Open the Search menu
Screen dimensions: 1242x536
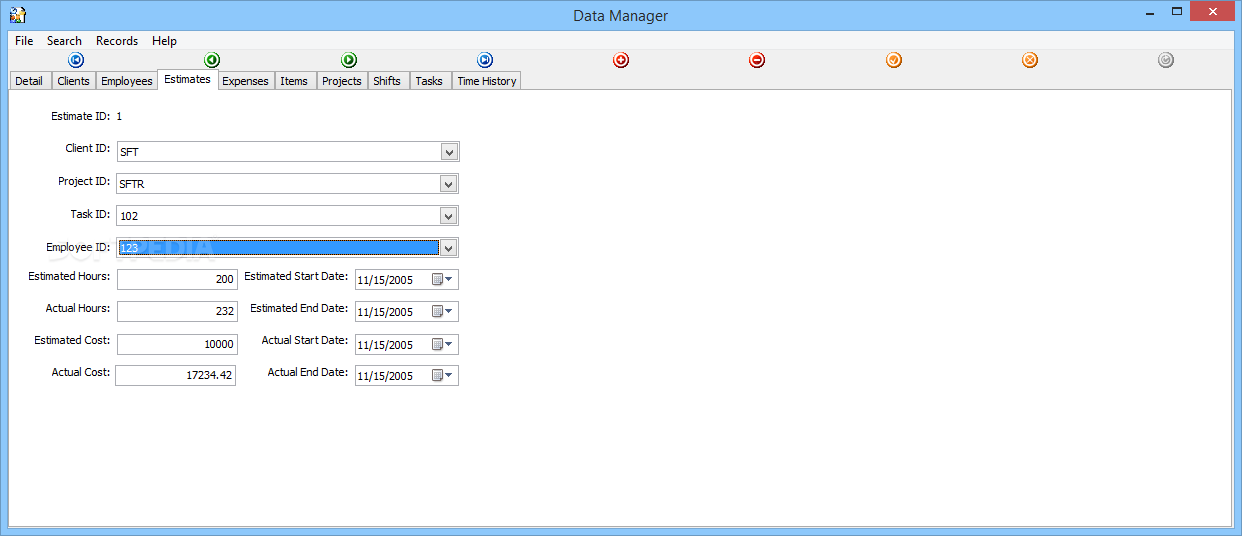(x=64, y=41)
